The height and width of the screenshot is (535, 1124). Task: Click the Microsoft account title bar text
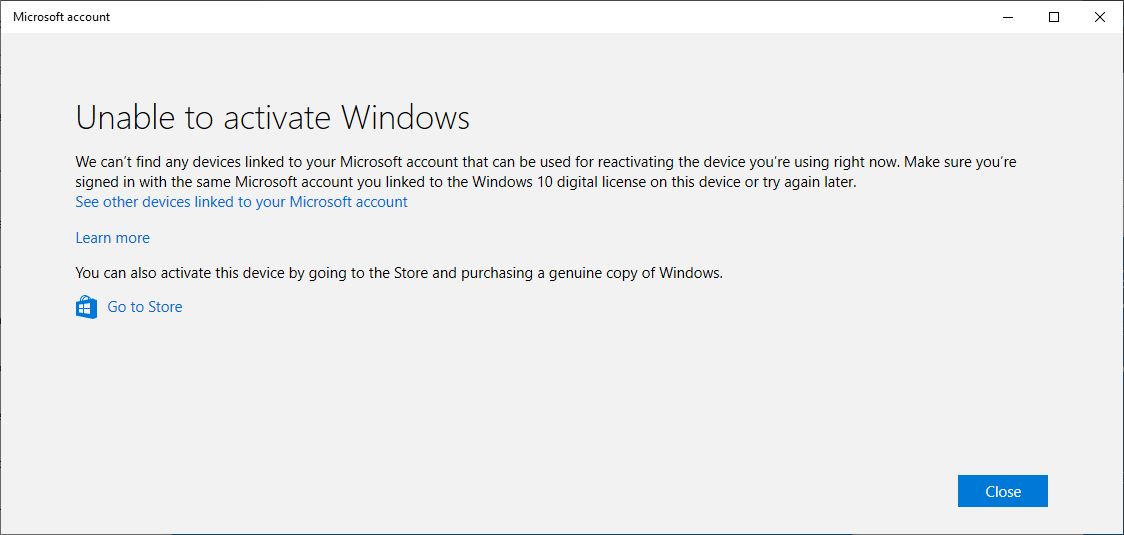click(62, 17)
